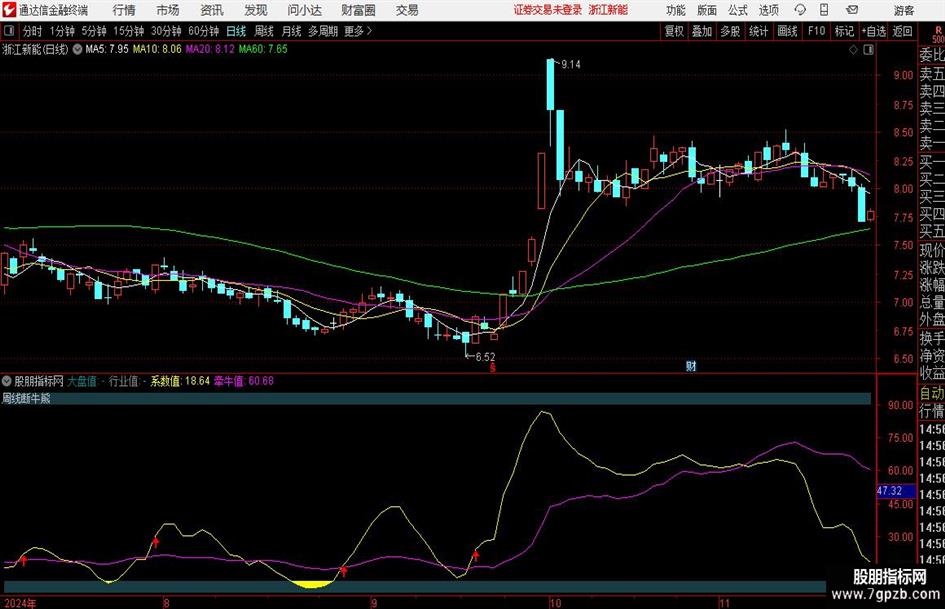Switch to the 60分钟 period tab
Viewport: 945px width, 609px height.
[203, 31]
